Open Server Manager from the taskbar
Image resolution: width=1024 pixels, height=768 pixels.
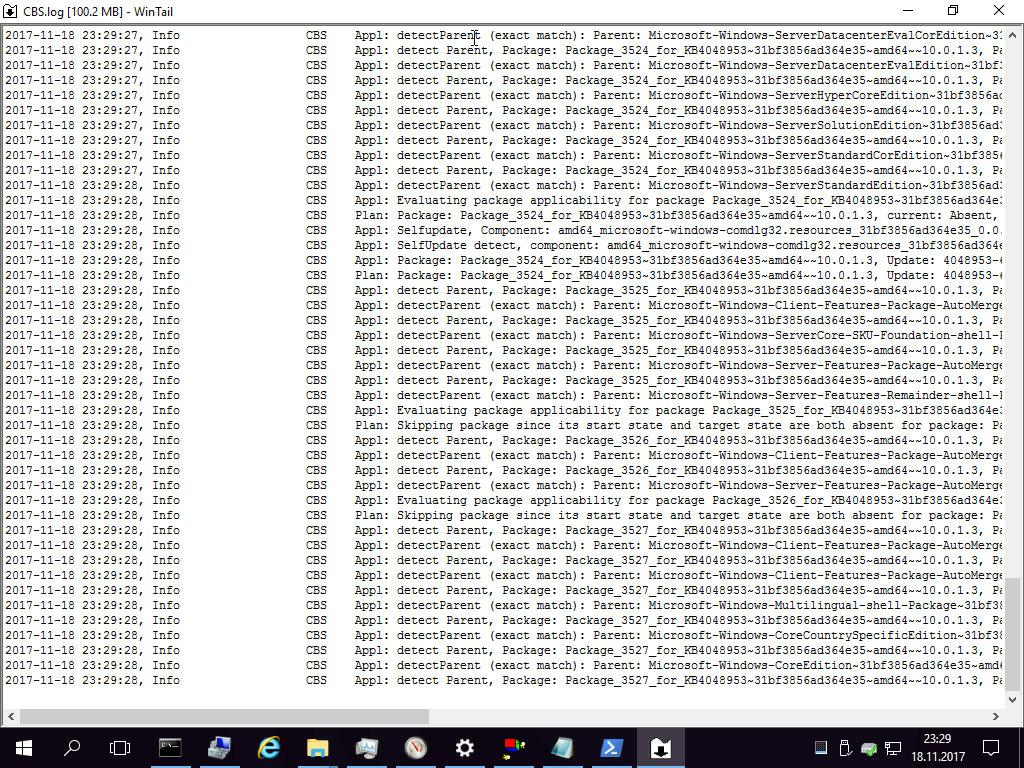pyautogui.click(x=219, y=747)
